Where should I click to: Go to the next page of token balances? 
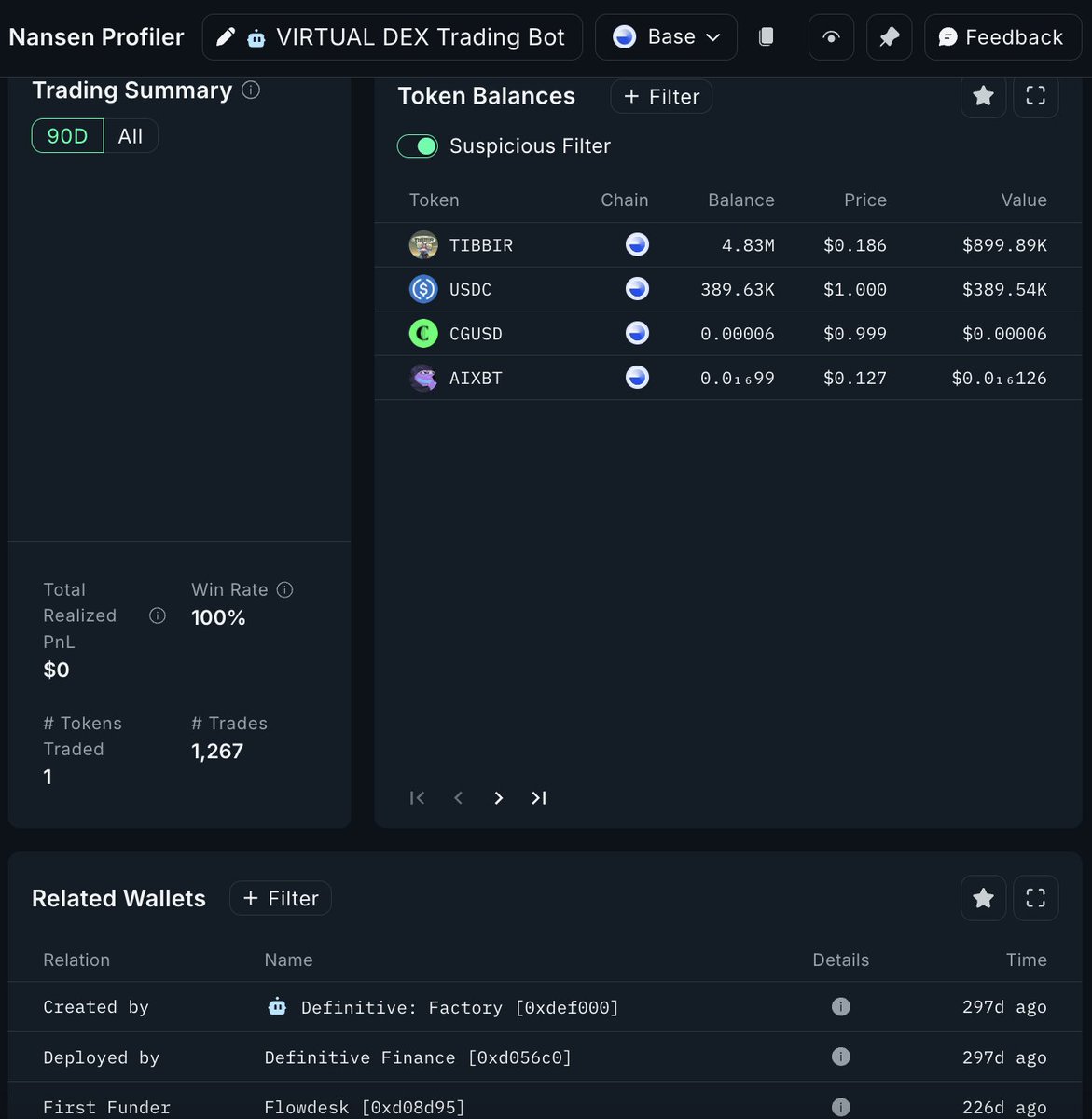pos(498,798)
